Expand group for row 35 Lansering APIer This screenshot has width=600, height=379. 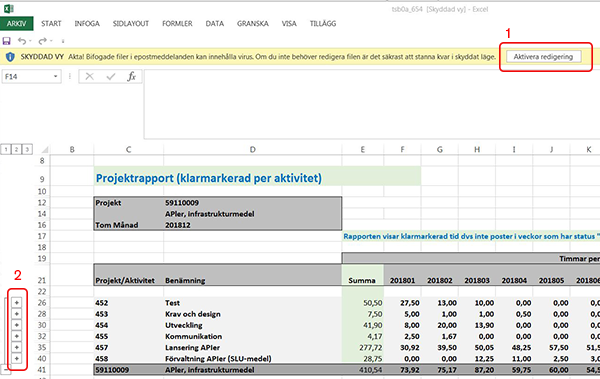16,347
